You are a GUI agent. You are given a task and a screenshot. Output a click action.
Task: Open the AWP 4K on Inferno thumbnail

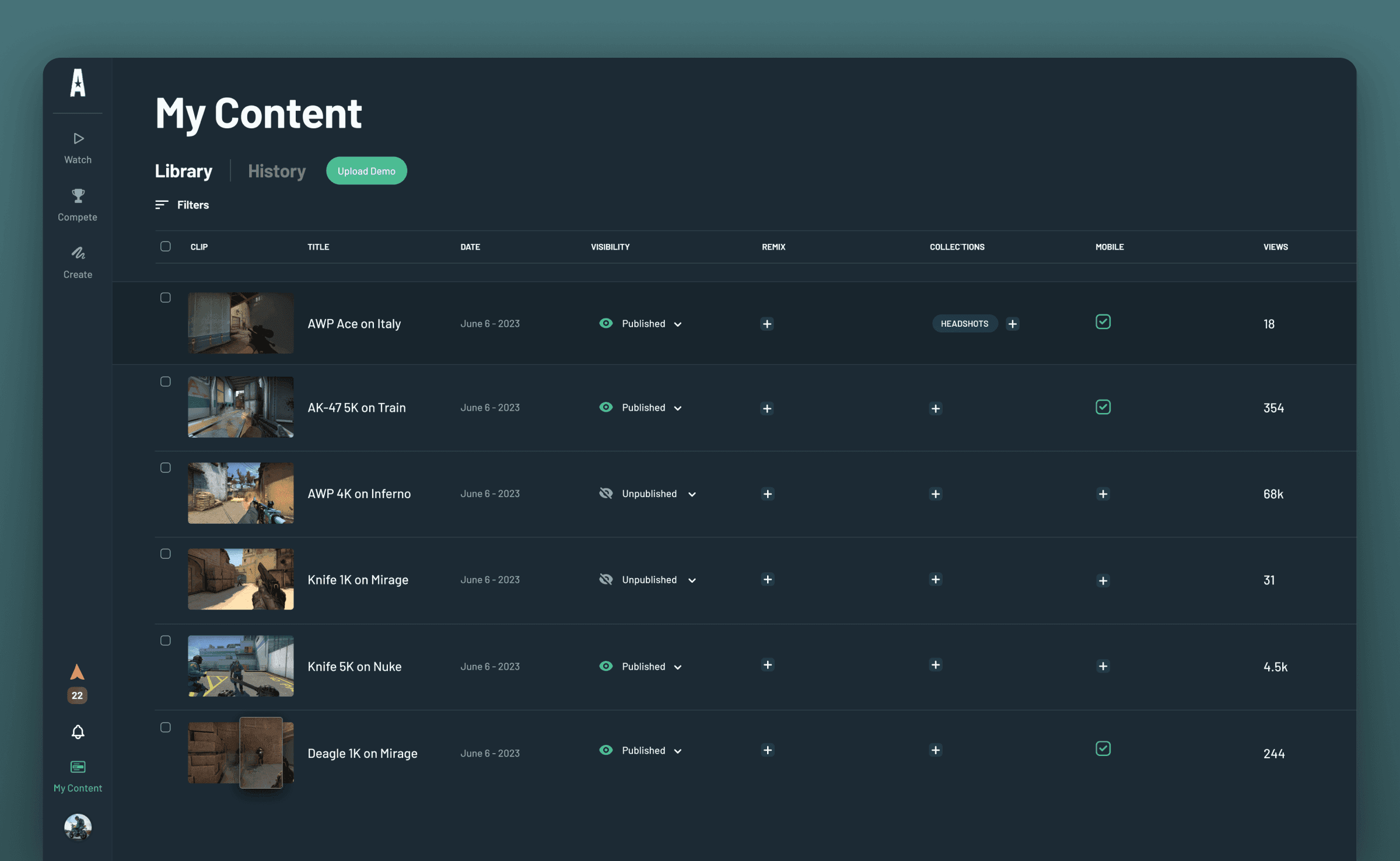coord(241,494)
